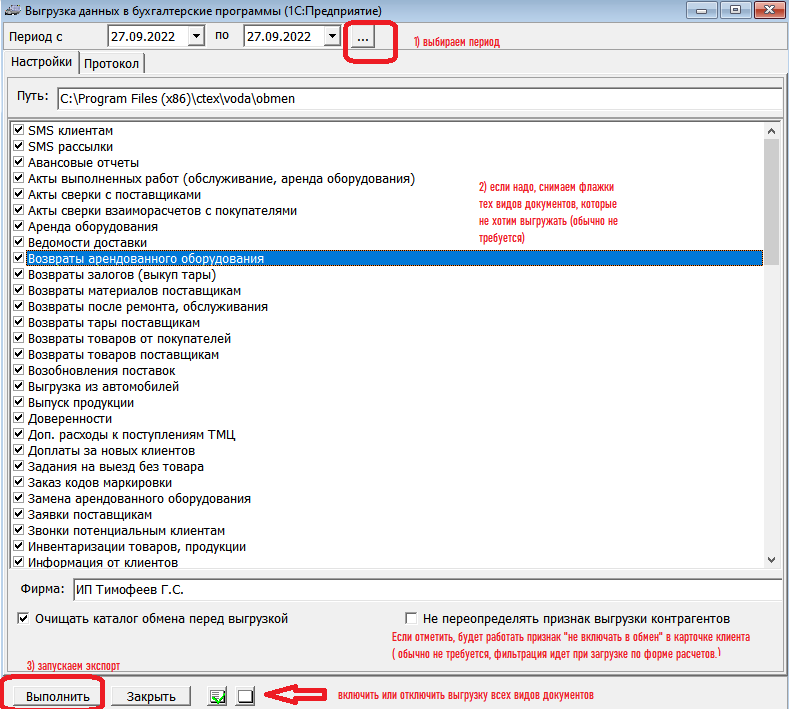Viewport: 789px width, 709px height.
Task: Click the application icon in title bar
Action: [x=11, y=10]
